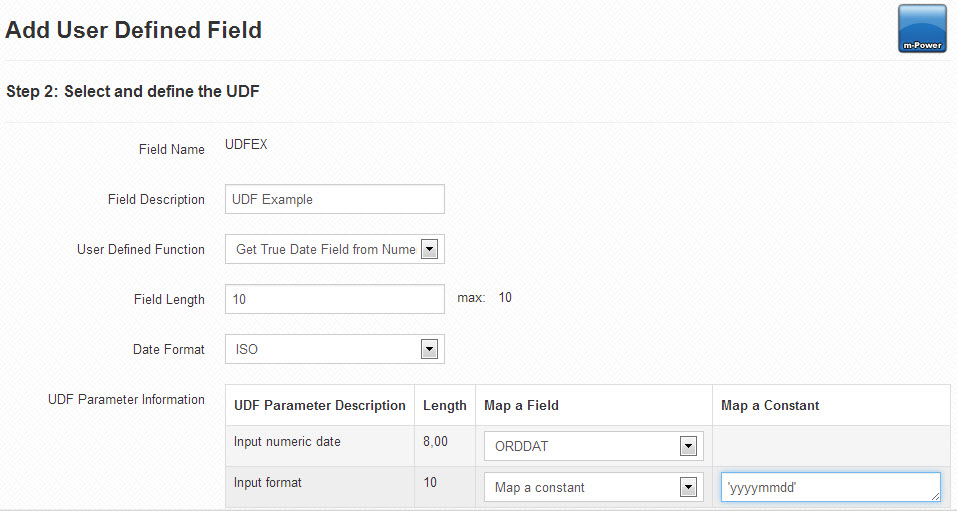Screen dimensions: 957x511
Task: Click the 'Step 2: Select and define the UDF' heading
Action: click(x=132, y=92)
